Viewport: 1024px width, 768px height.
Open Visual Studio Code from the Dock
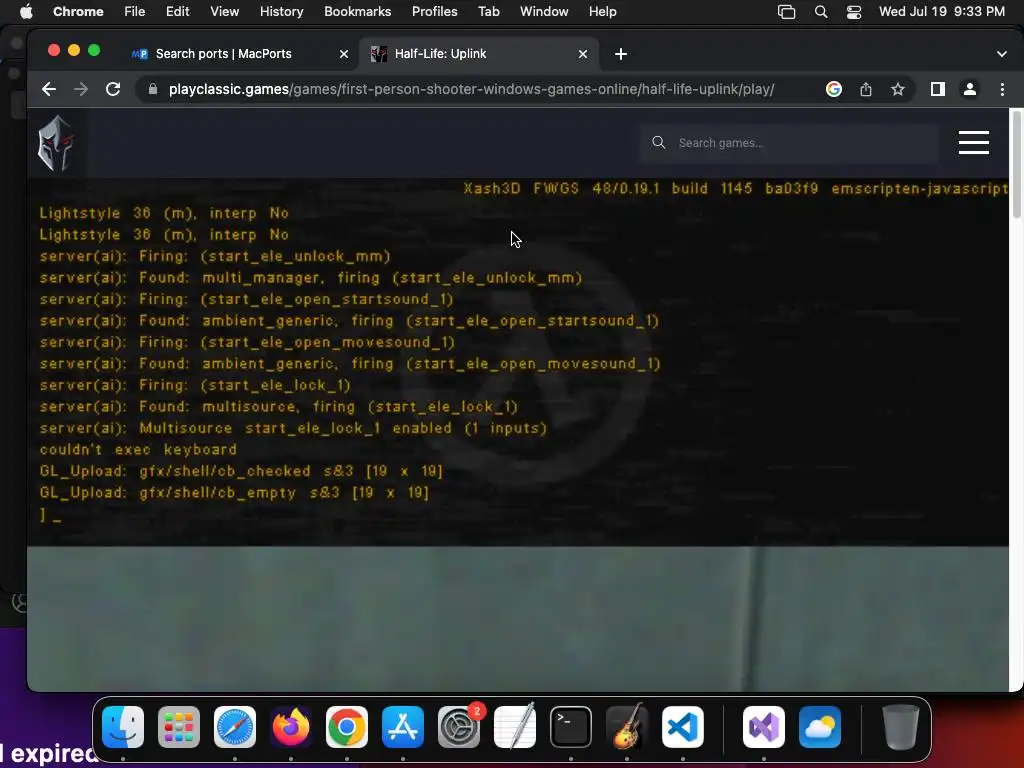pos(682,727)
